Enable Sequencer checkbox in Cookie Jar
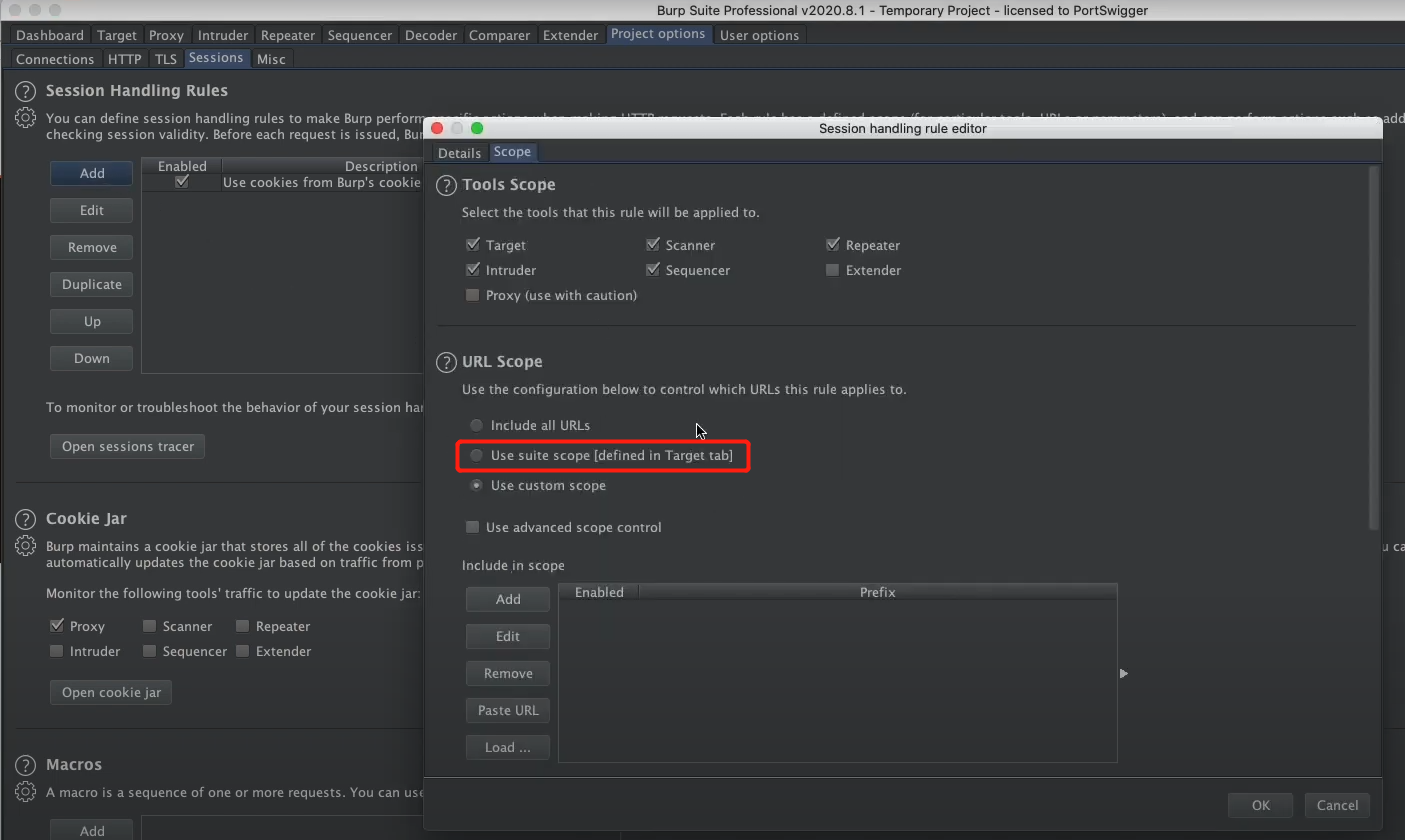1405x840 pixels. click(149, 651)
